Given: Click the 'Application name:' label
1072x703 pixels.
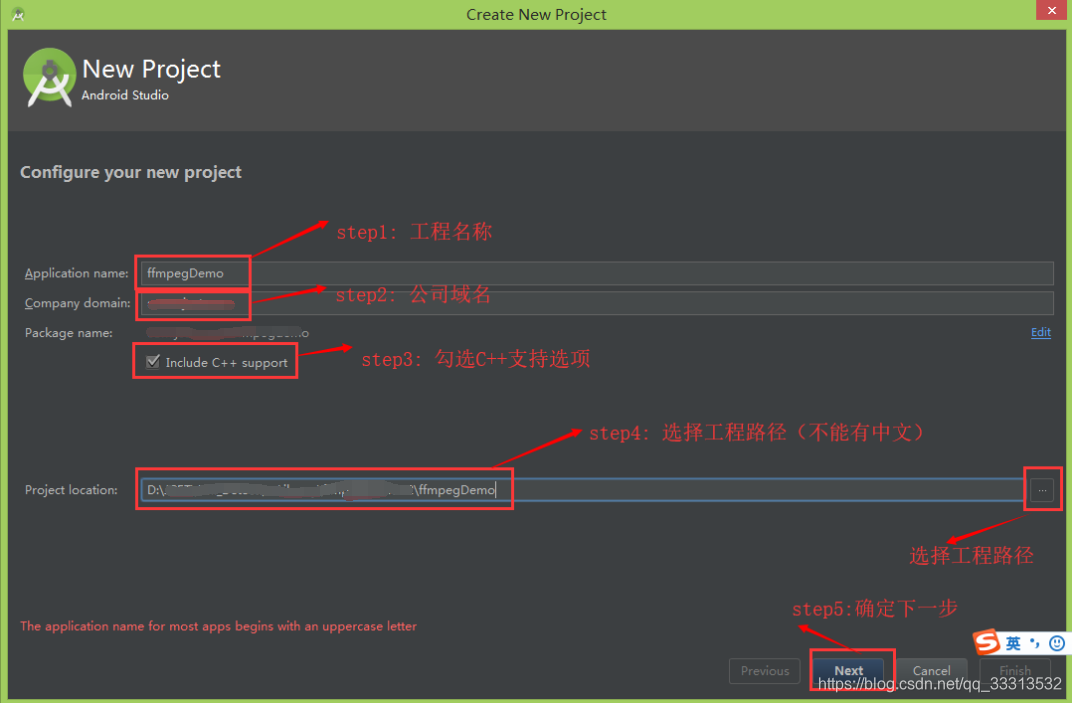Looking at the screenshot, I should [x=77, y=274].
